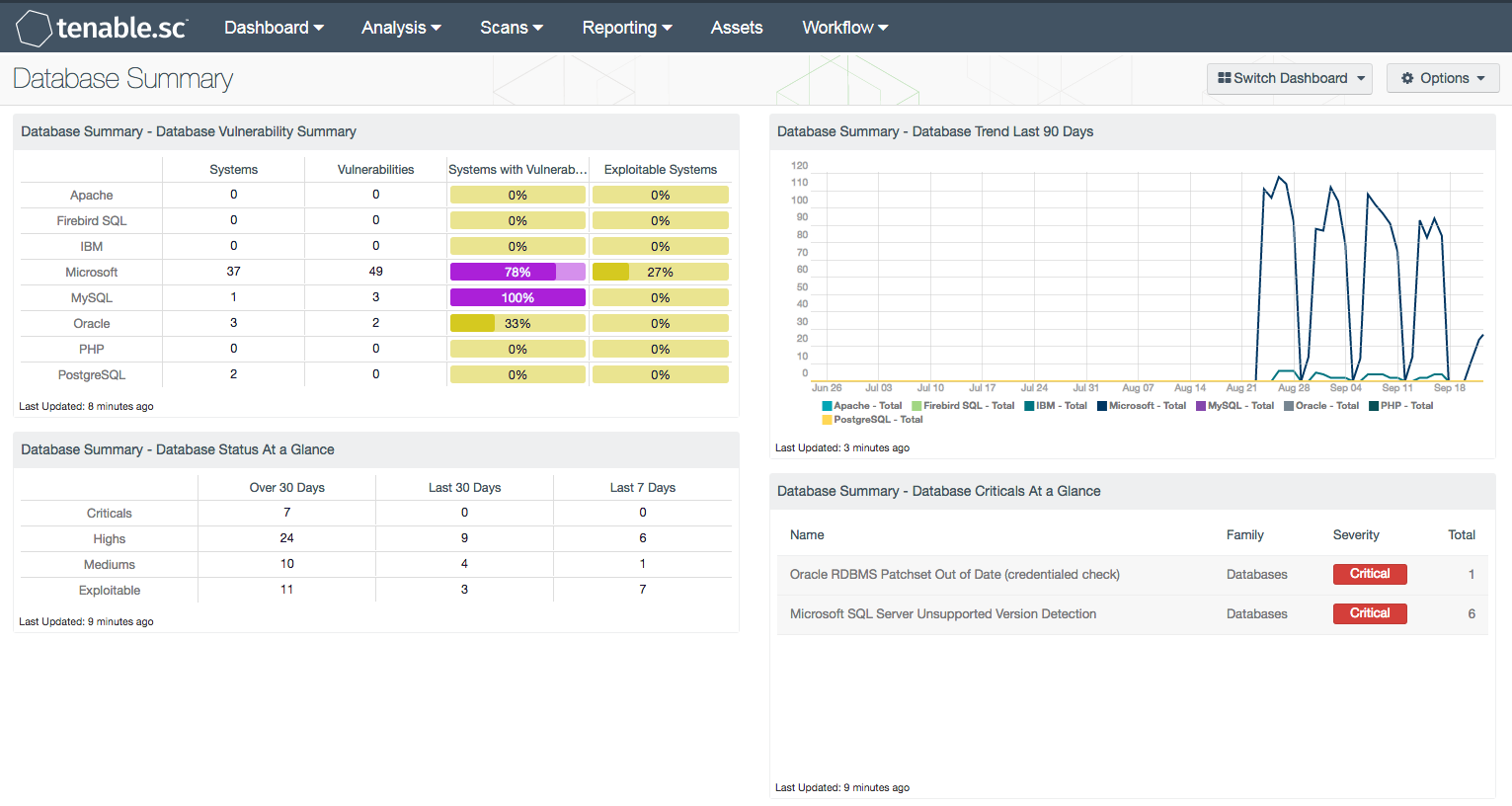Toggle the Apache - Total legend swatch

pos(827,406)
